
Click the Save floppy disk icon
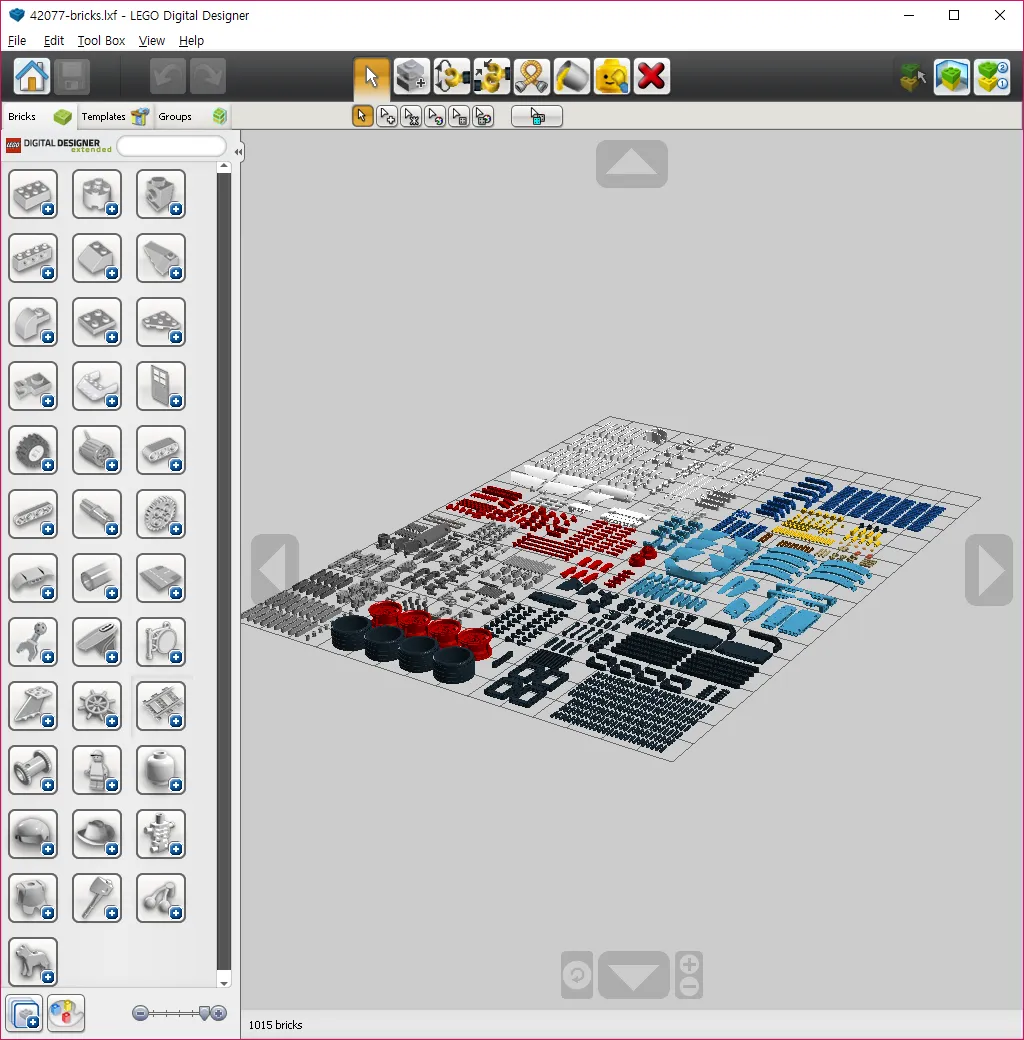point(72,76)
